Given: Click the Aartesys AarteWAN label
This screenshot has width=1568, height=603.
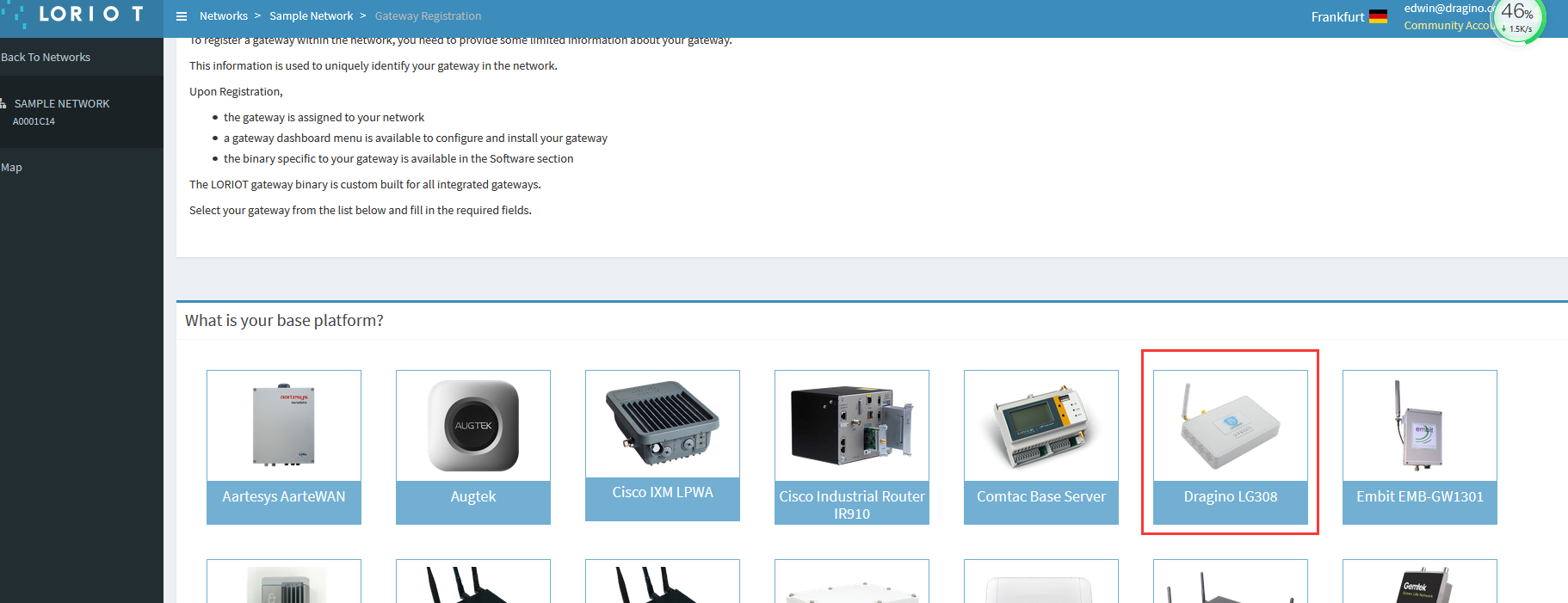Looking at the screenshot, I should 284,497.
